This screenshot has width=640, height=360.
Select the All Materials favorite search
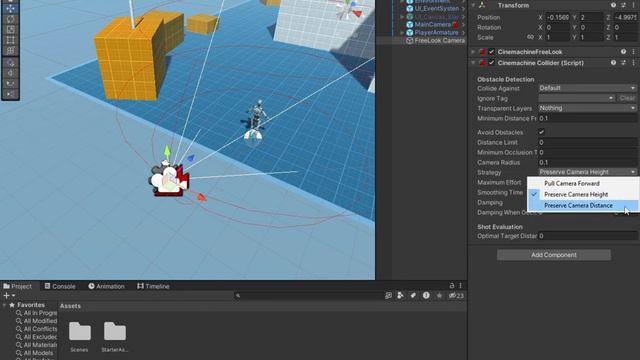point(37,345)
